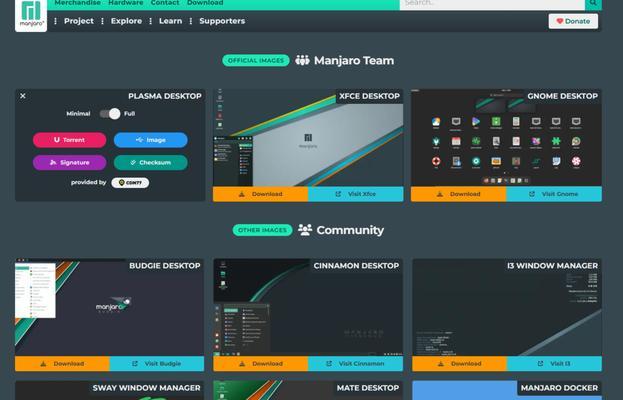This screenshot has width=623, height=400.
Task: Click the external-link icon beside Visit Gnome
Action: point(532,194)
